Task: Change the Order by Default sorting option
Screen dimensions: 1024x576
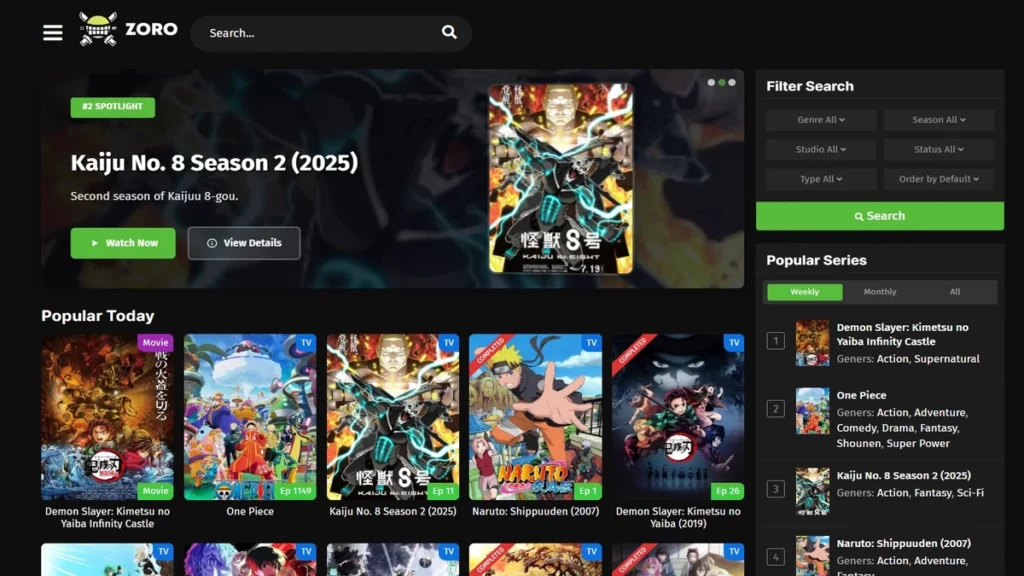Action: [x=938, y=179]
